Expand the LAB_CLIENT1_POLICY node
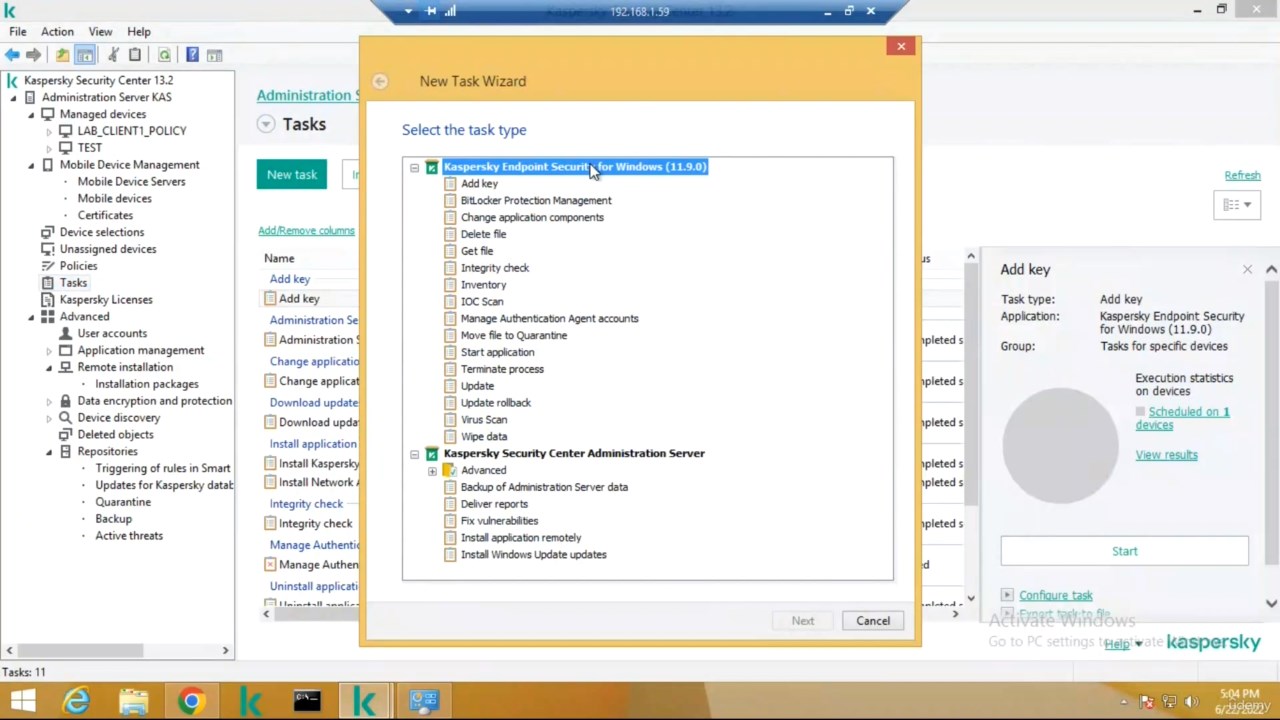This screenshot has width=1280, height=720. pos(49,131)
